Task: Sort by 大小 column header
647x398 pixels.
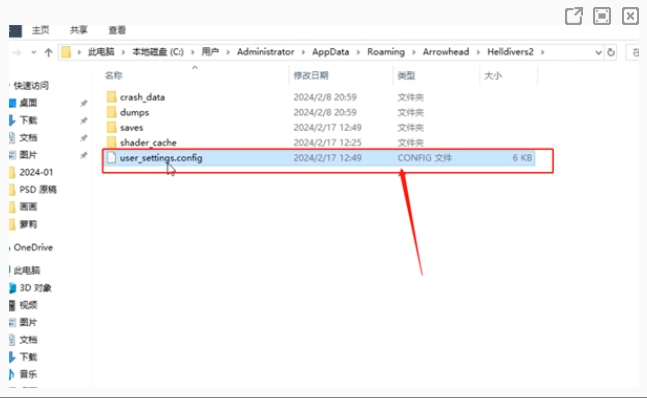Action: point(493,75)
